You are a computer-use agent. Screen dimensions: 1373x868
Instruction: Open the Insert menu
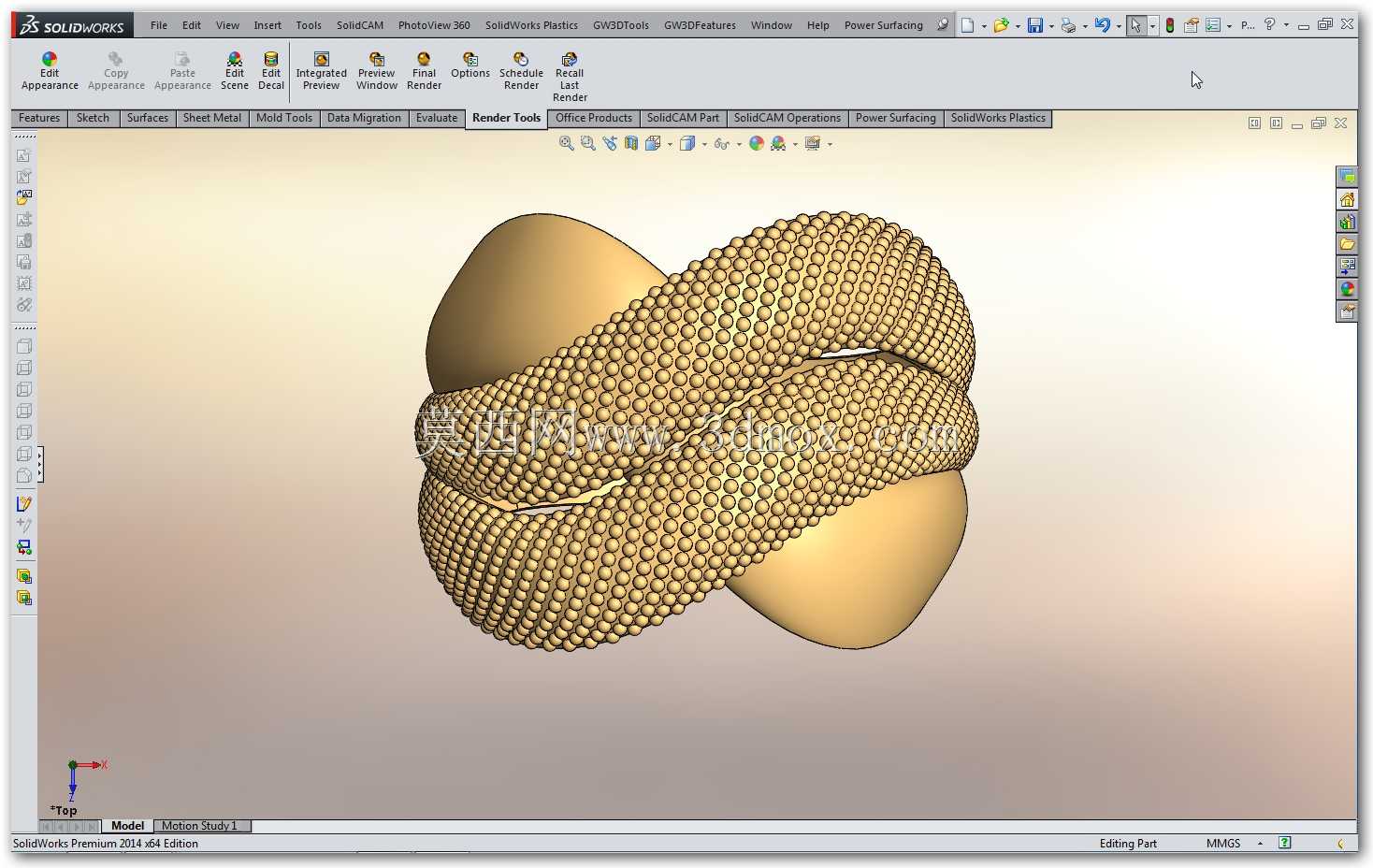point(267,25)
